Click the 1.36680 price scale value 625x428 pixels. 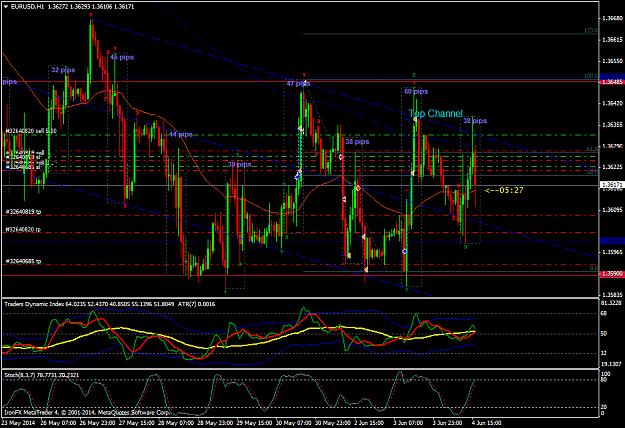pos(613,18)
